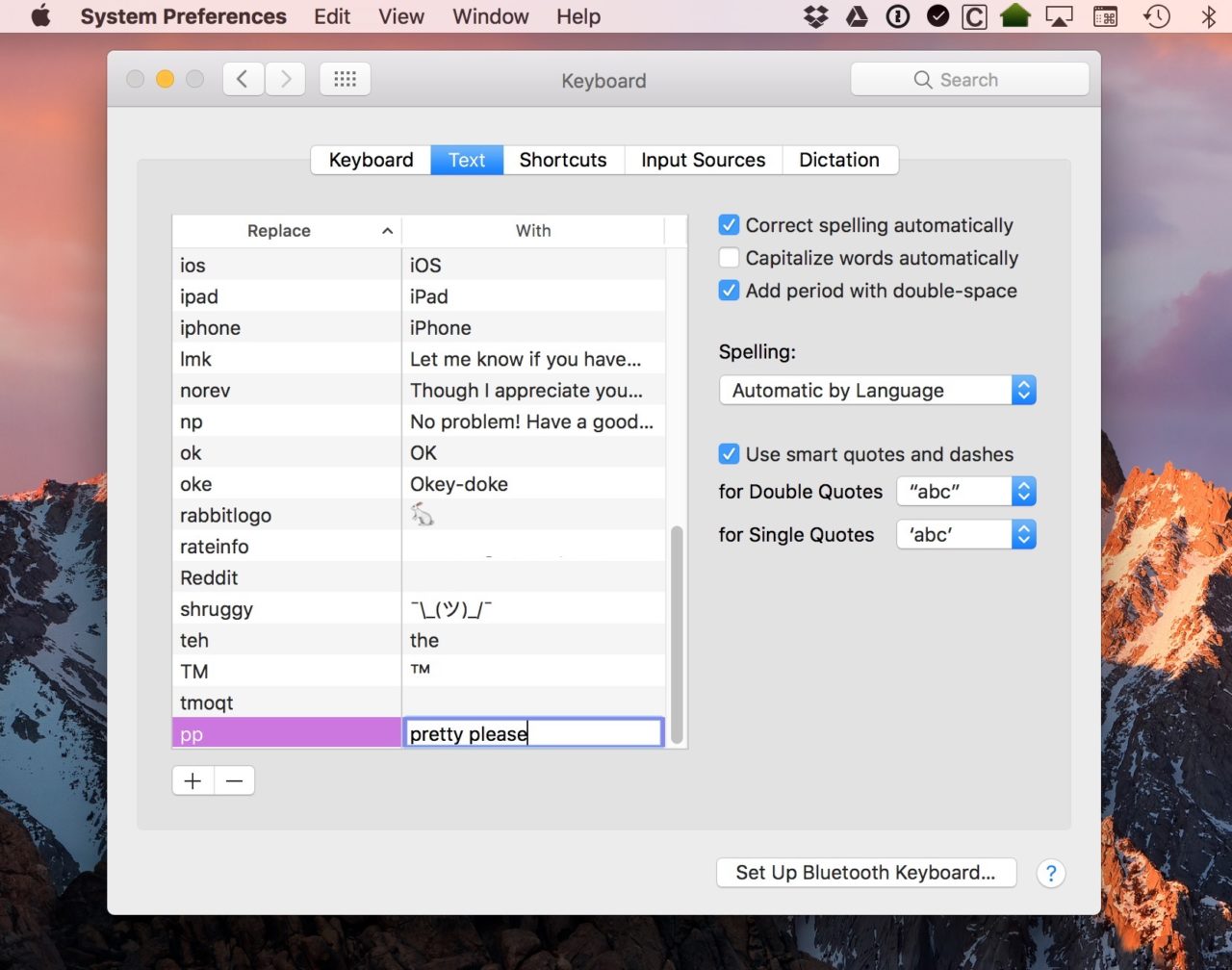Select the 'Reddit' replace entry
The width and height of the screenshot is (1232, 970).
pyautogui.click(x=209, y=578)
